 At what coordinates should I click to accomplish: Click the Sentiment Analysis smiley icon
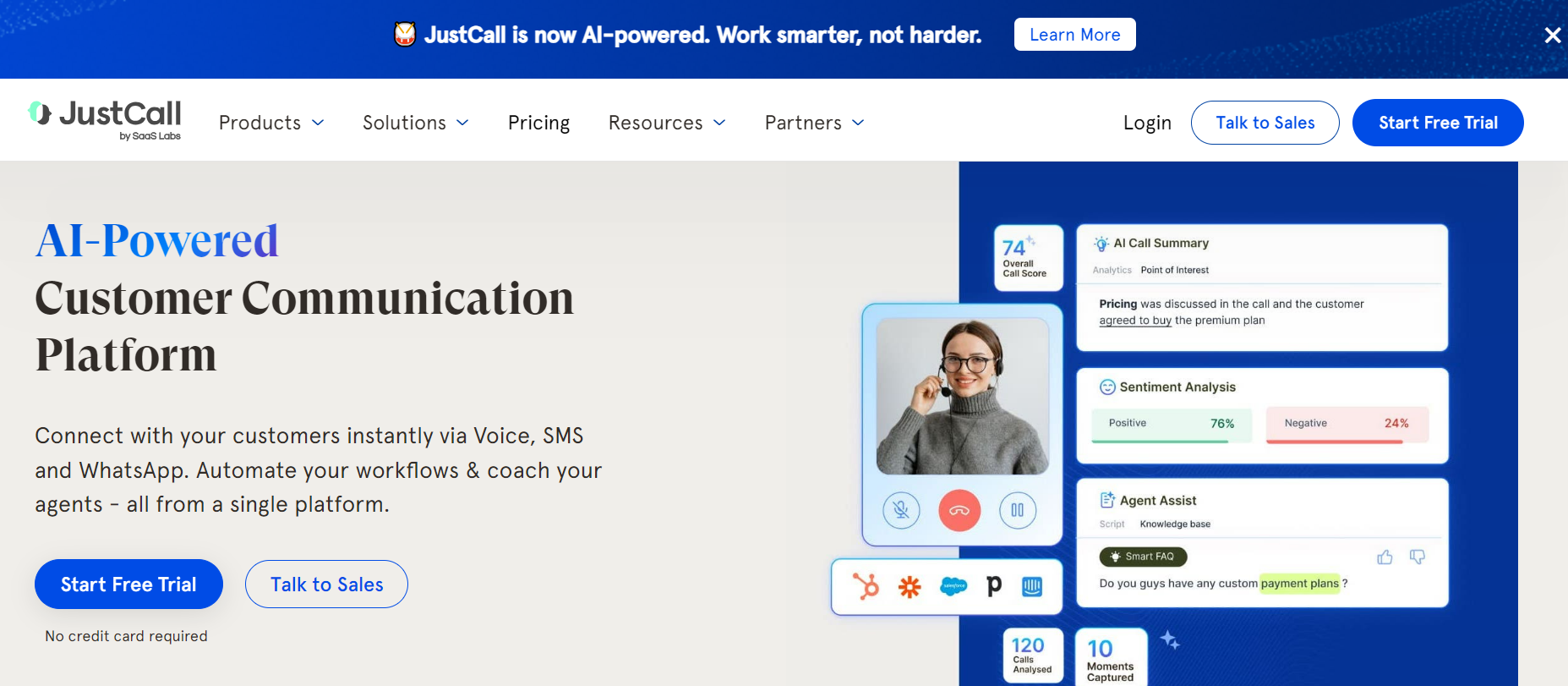(x=1107, y=387)
